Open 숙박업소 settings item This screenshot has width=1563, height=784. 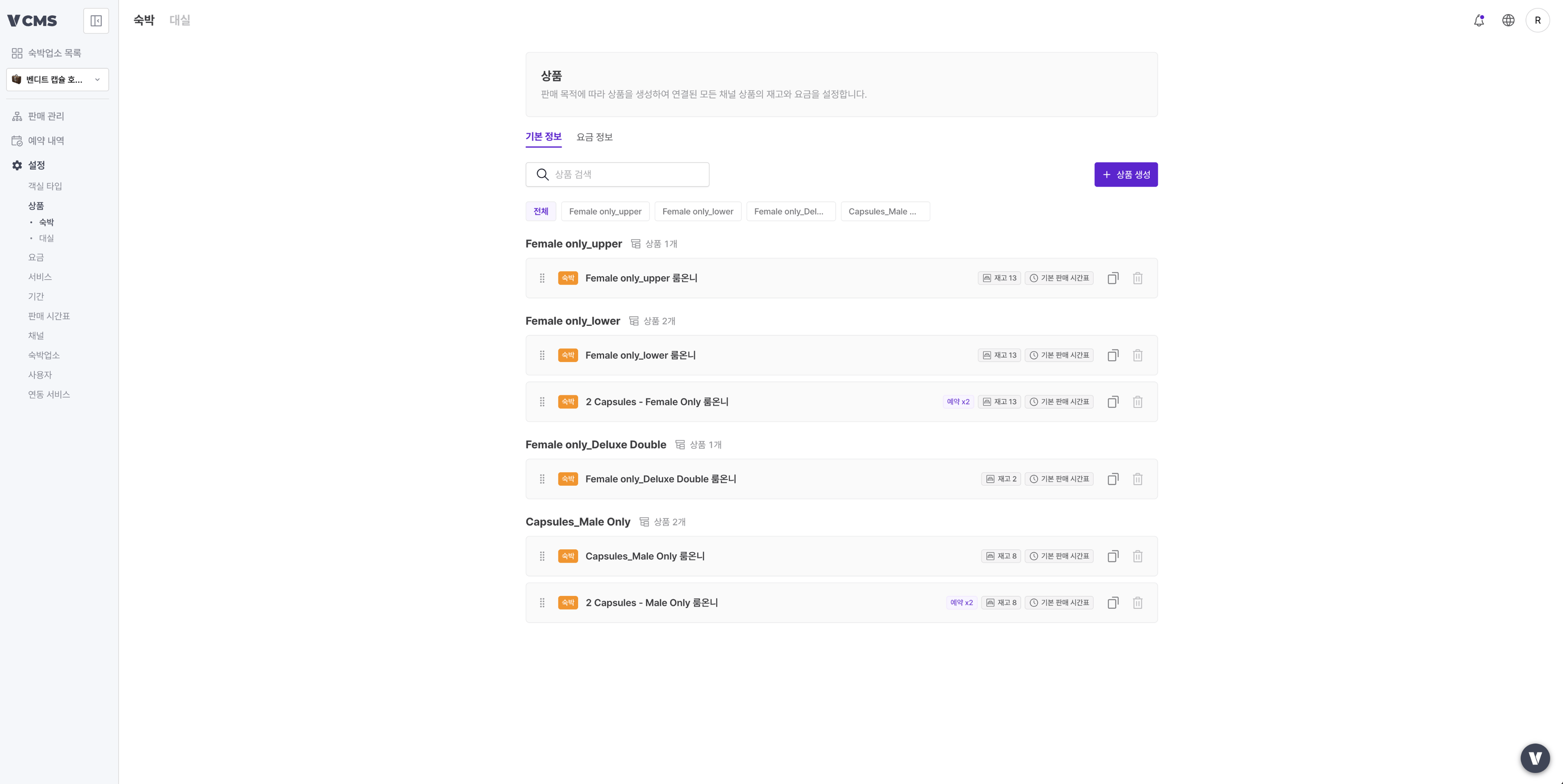tap(44, 355)
